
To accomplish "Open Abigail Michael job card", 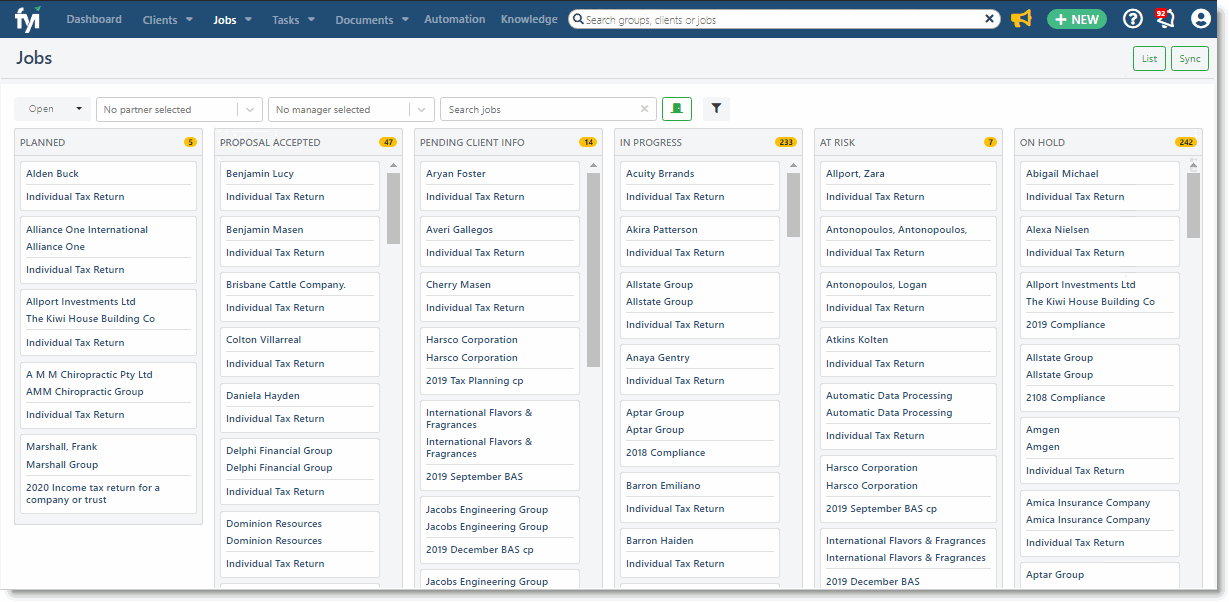I will 1100,185.
